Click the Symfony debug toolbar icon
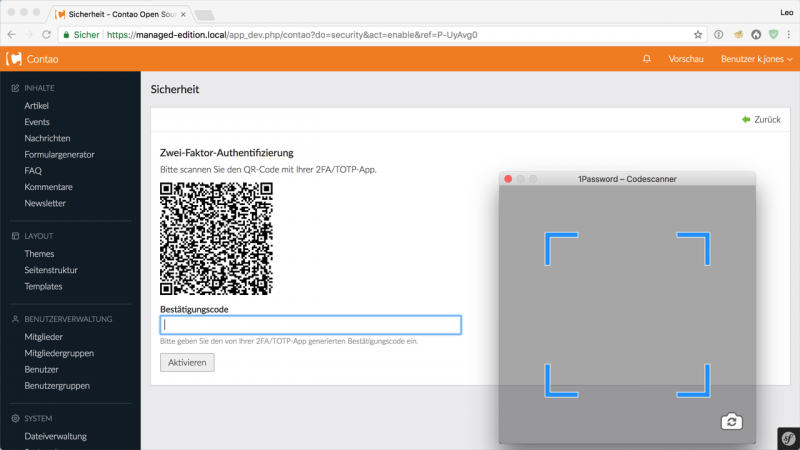This screenshot has height=450, width=800. click(x=788, y=437)
